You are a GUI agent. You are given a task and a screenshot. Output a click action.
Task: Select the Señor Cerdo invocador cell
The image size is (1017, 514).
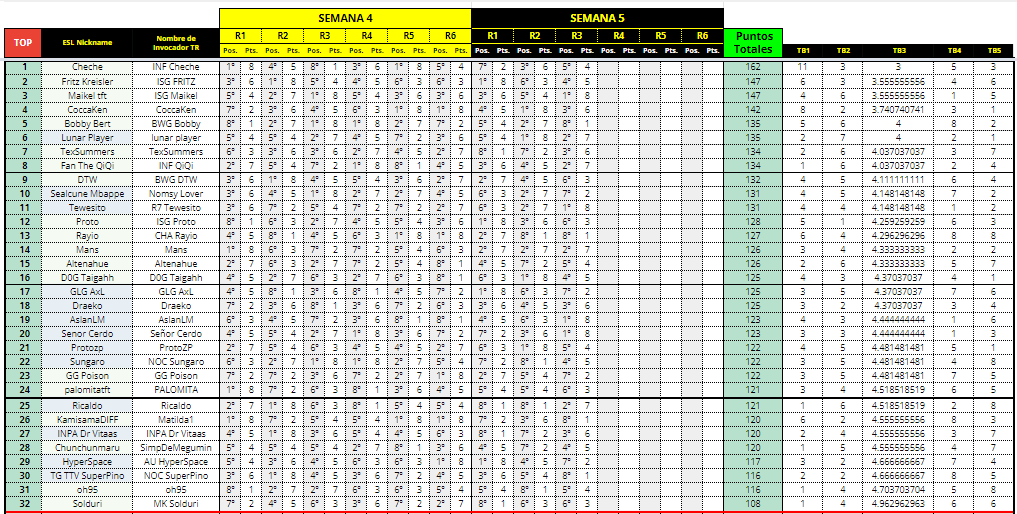pyautogui.click(x=176, y=334)
